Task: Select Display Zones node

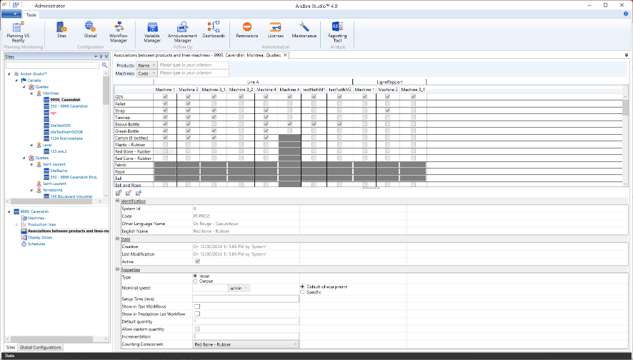Action: tap(40, 237)
